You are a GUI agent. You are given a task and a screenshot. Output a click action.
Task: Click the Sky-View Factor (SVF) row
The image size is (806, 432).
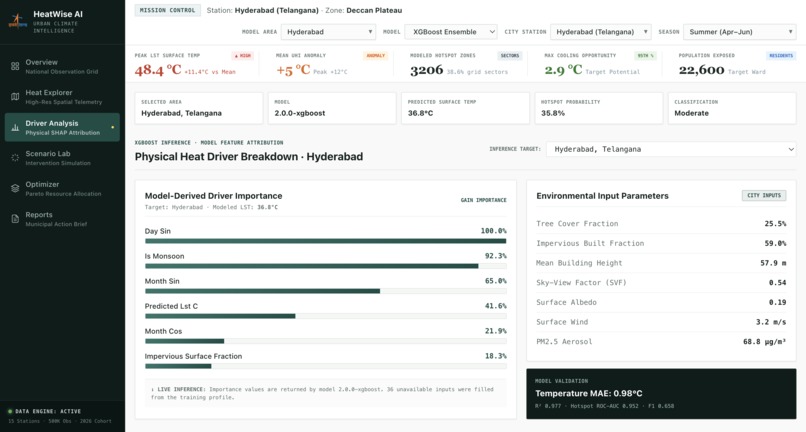click(661, 282)
